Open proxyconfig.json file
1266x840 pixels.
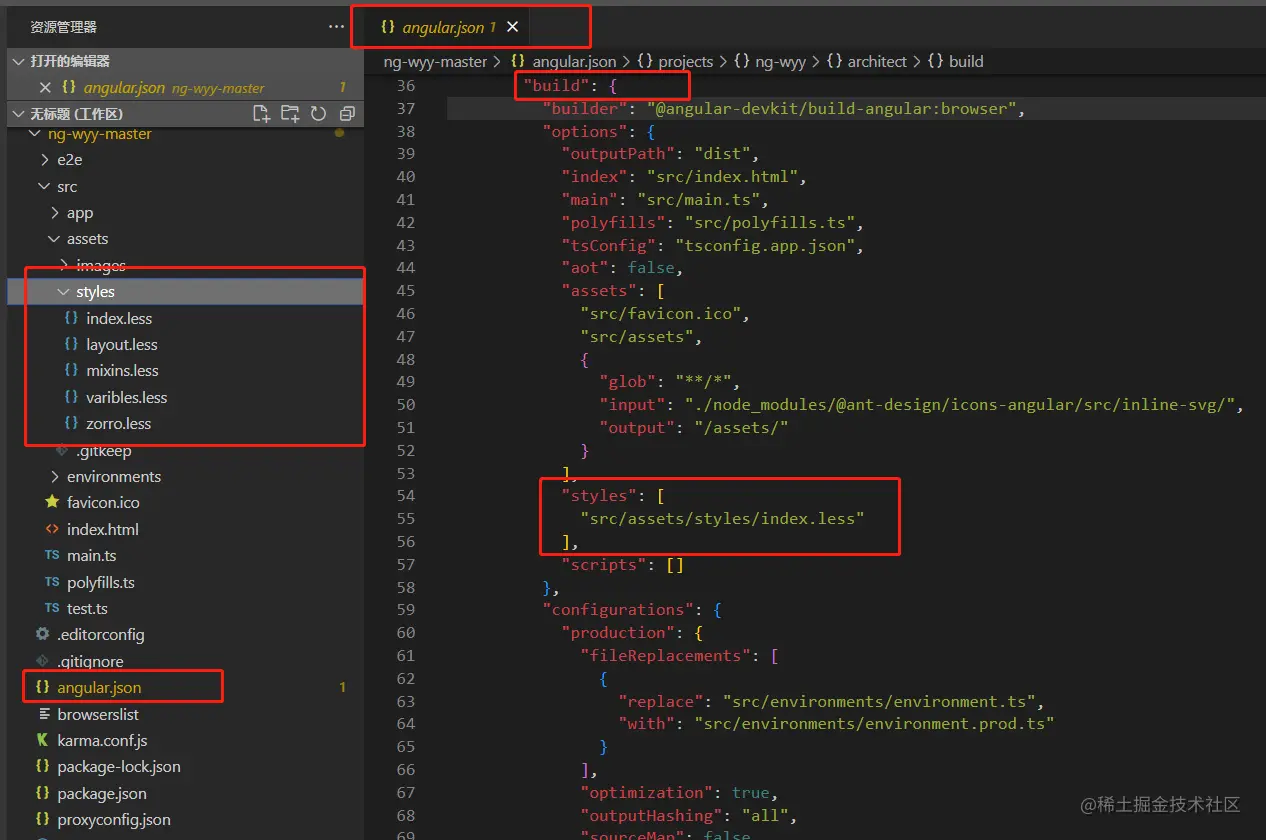[114, 820]
